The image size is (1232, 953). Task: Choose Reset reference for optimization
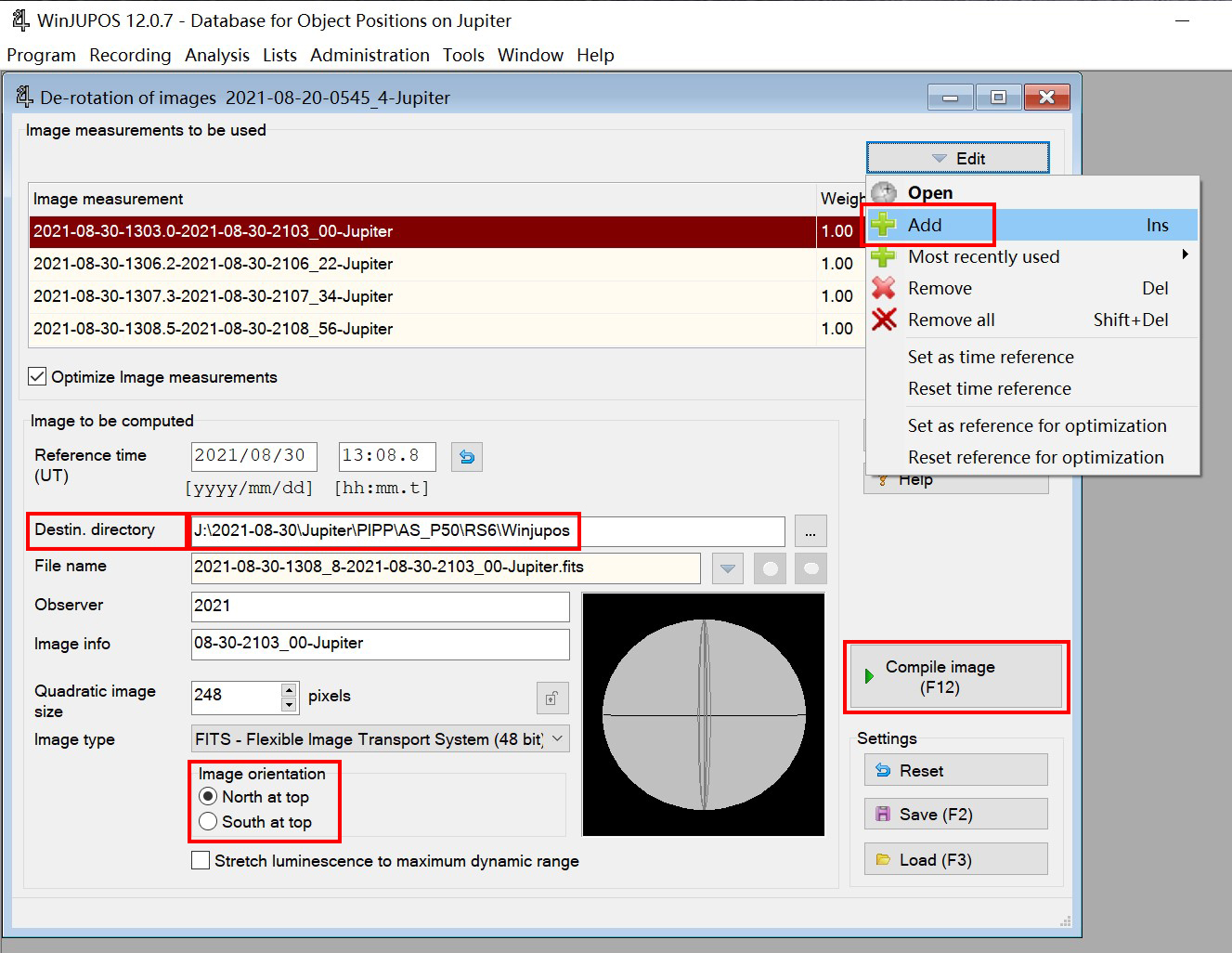1032,457
